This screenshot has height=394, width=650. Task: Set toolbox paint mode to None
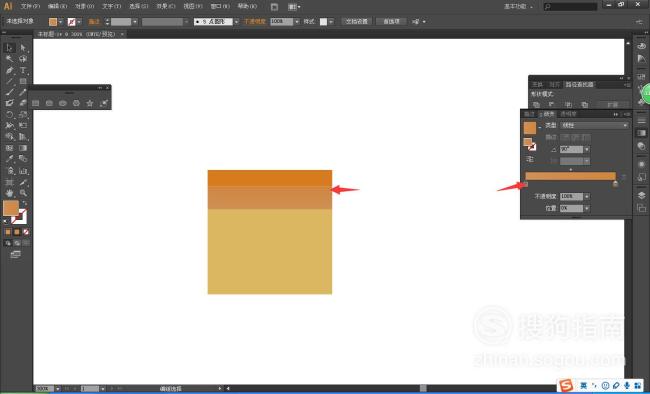[26, 232]
